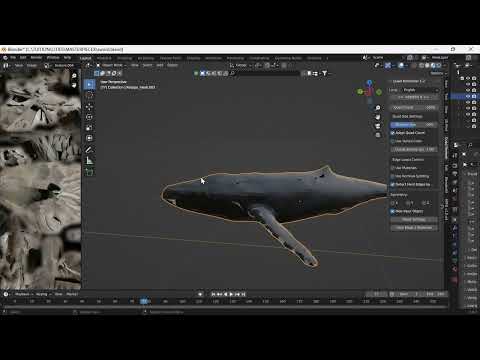This screenshot has width=480, height=360.
Task: Toggle Hide Input Object checkbox
Action: coord(393,211)
